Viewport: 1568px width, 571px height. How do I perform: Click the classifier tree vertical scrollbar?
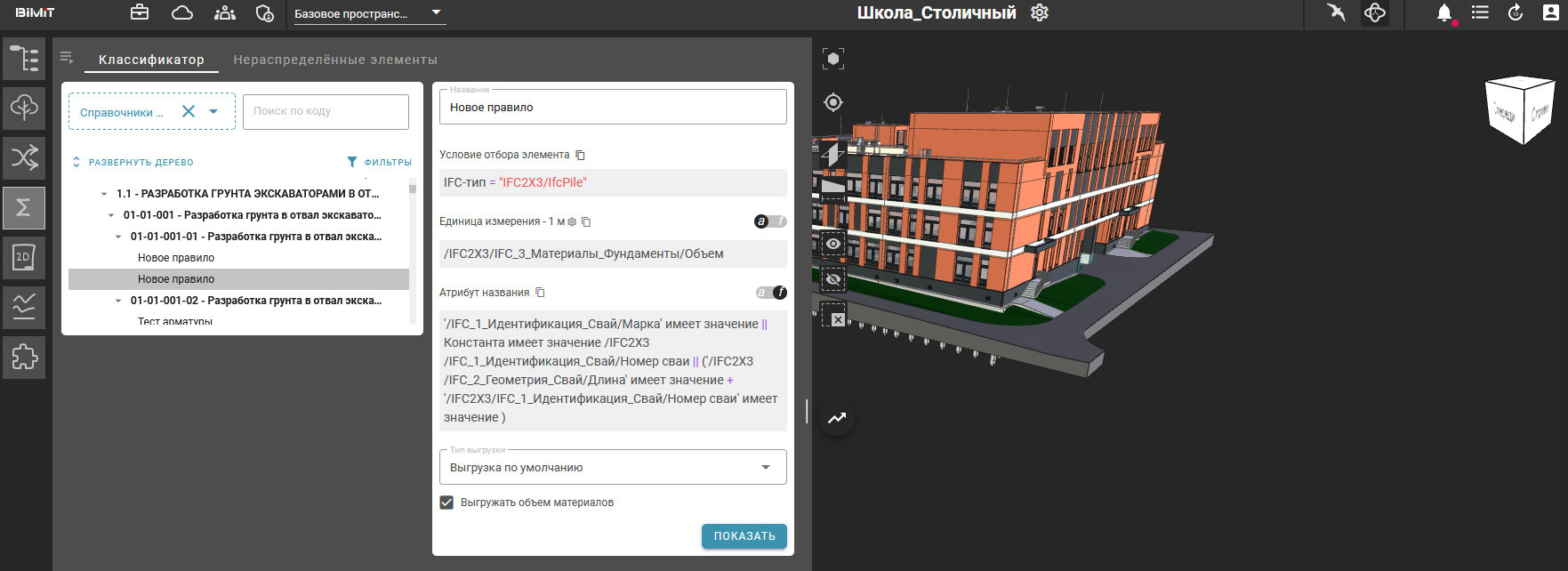click(x=413, y=249)
